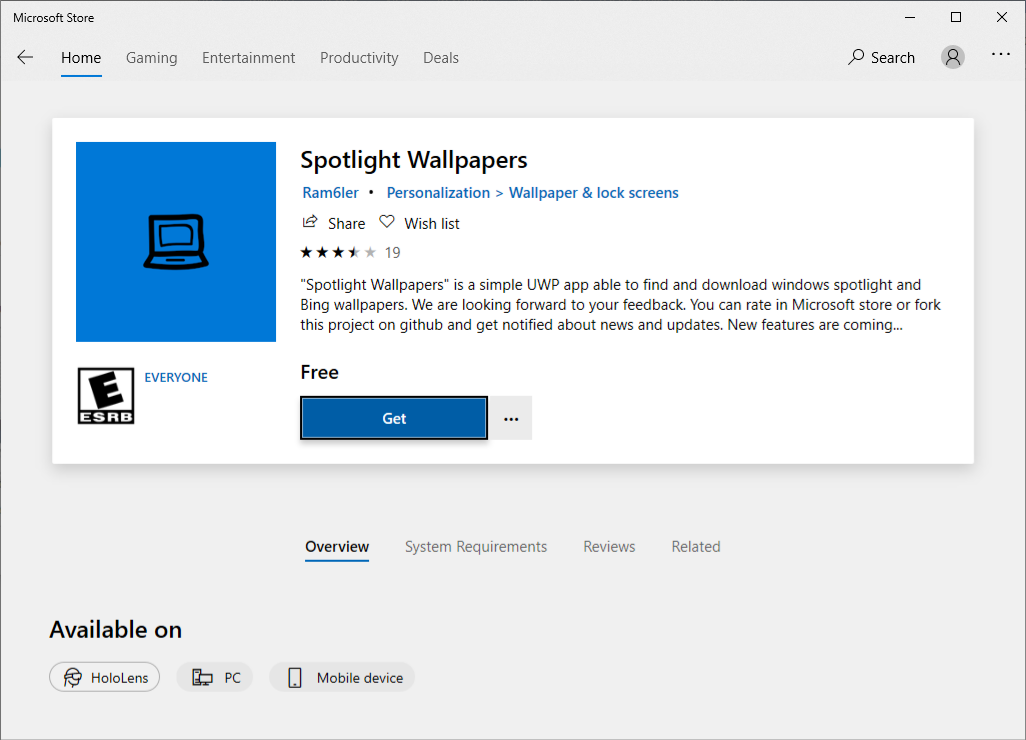Open more options next to Get
This screenshot has height=740, width=1026.
(x=511, y=418)
